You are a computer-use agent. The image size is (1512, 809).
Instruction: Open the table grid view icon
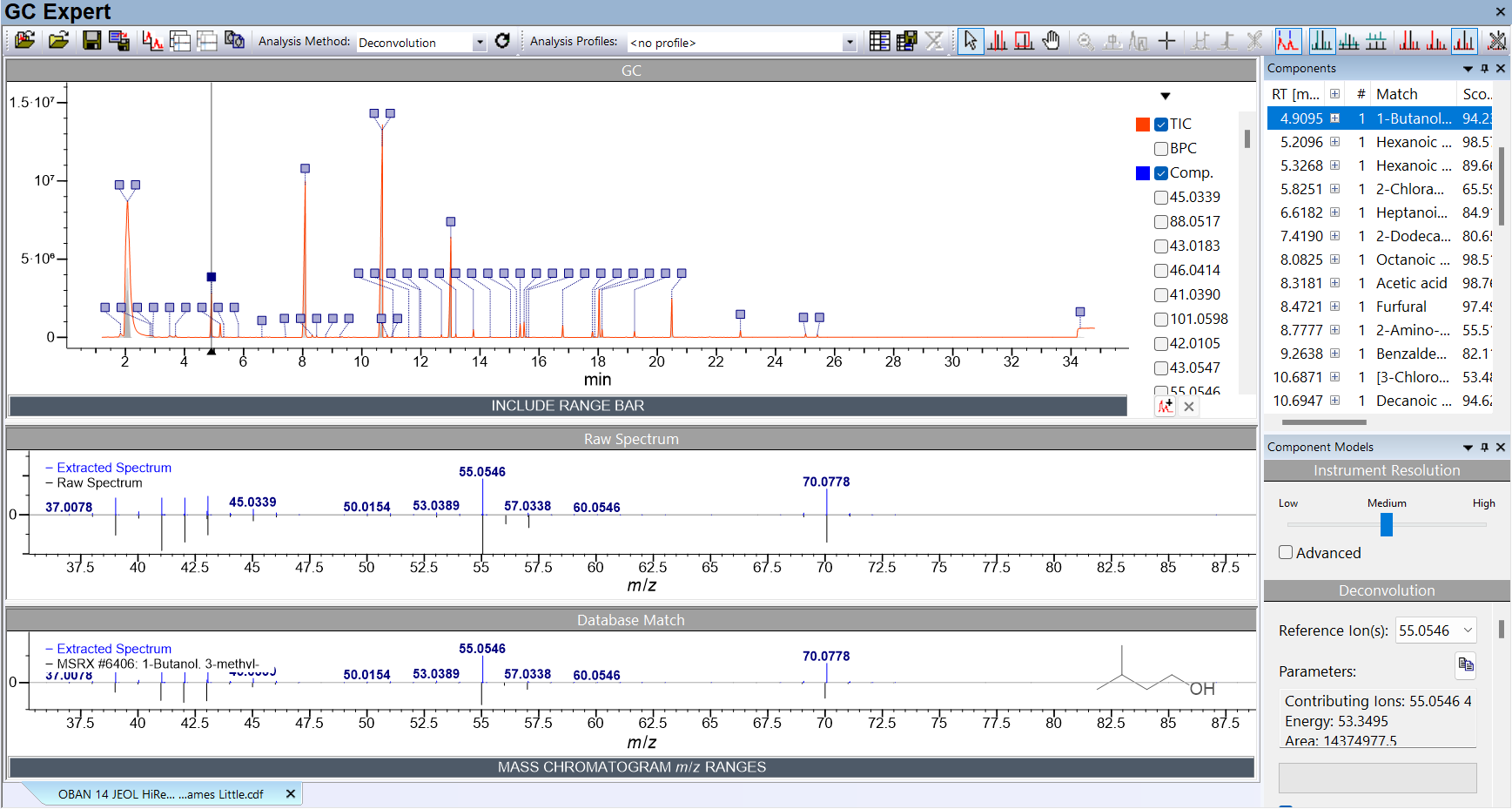pos(879,41)
